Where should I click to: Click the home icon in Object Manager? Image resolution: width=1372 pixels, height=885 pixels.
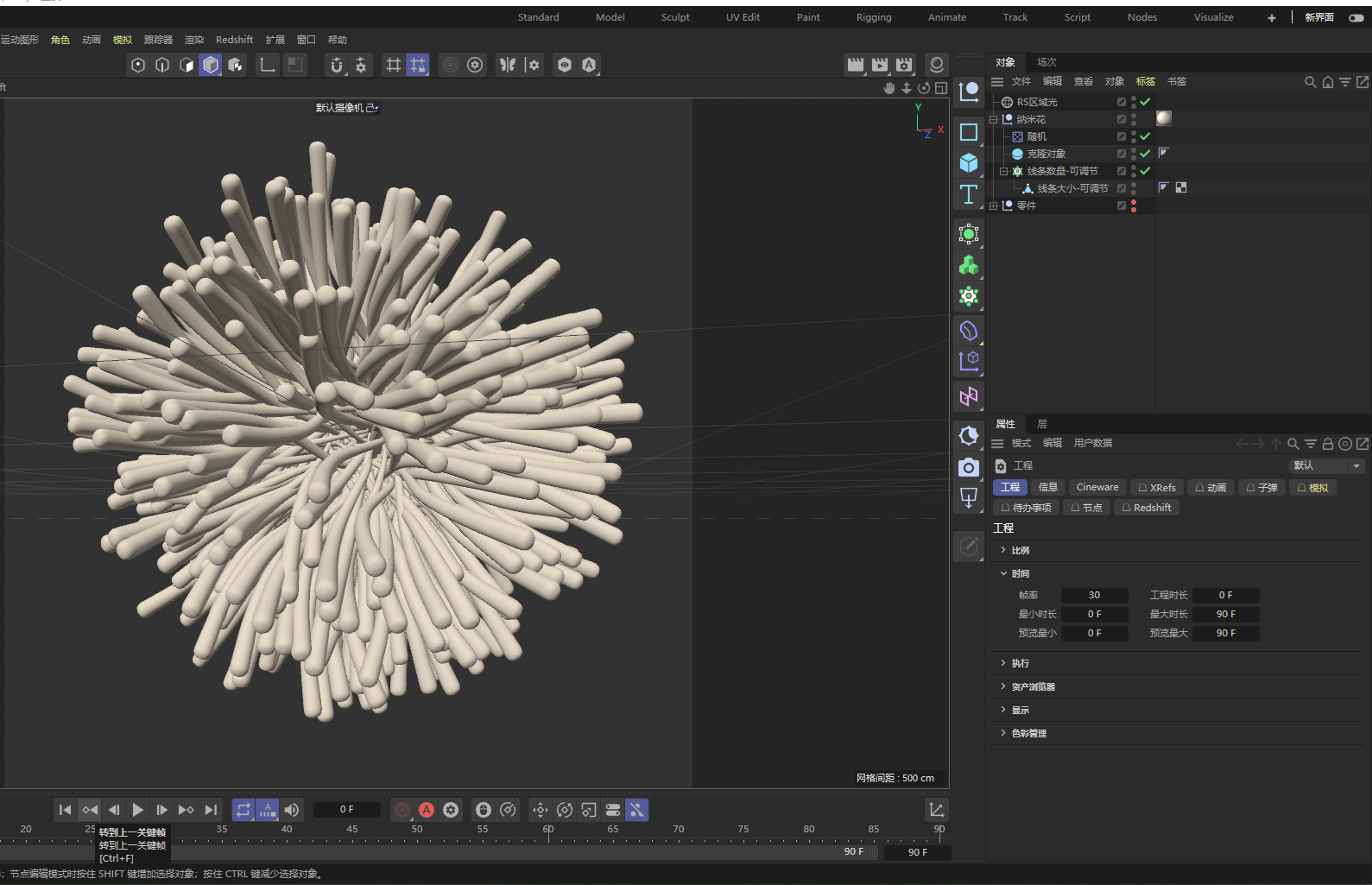pos(1328,82)
